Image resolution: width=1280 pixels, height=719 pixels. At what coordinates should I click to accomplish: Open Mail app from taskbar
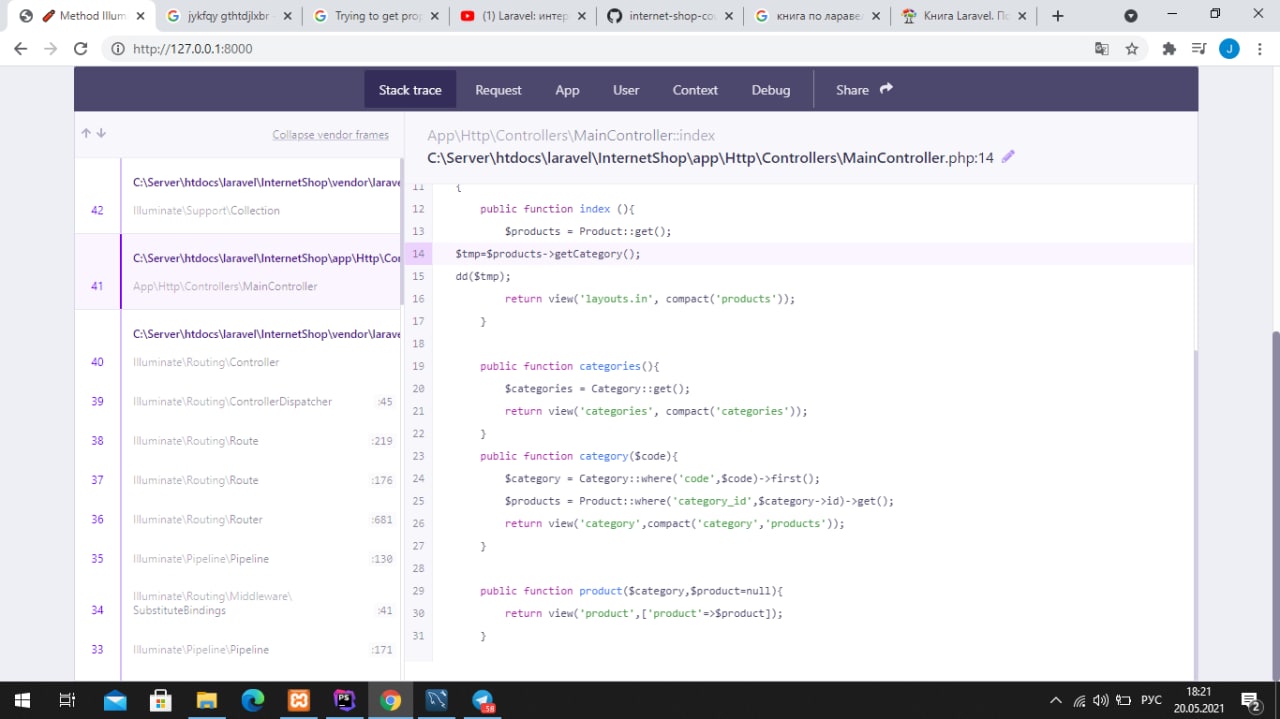coord(115,700)
